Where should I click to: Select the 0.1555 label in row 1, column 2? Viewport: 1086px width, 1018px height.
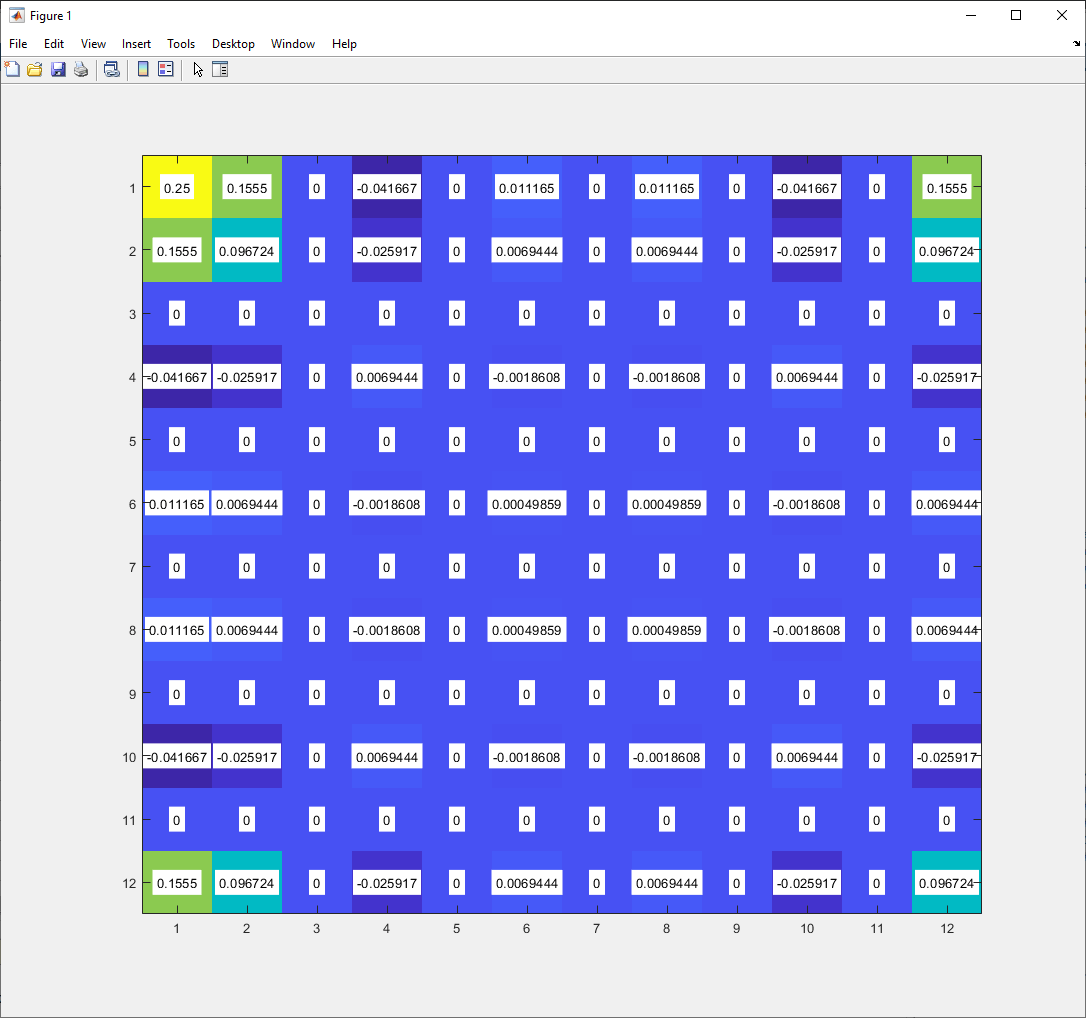click(247, 188)
